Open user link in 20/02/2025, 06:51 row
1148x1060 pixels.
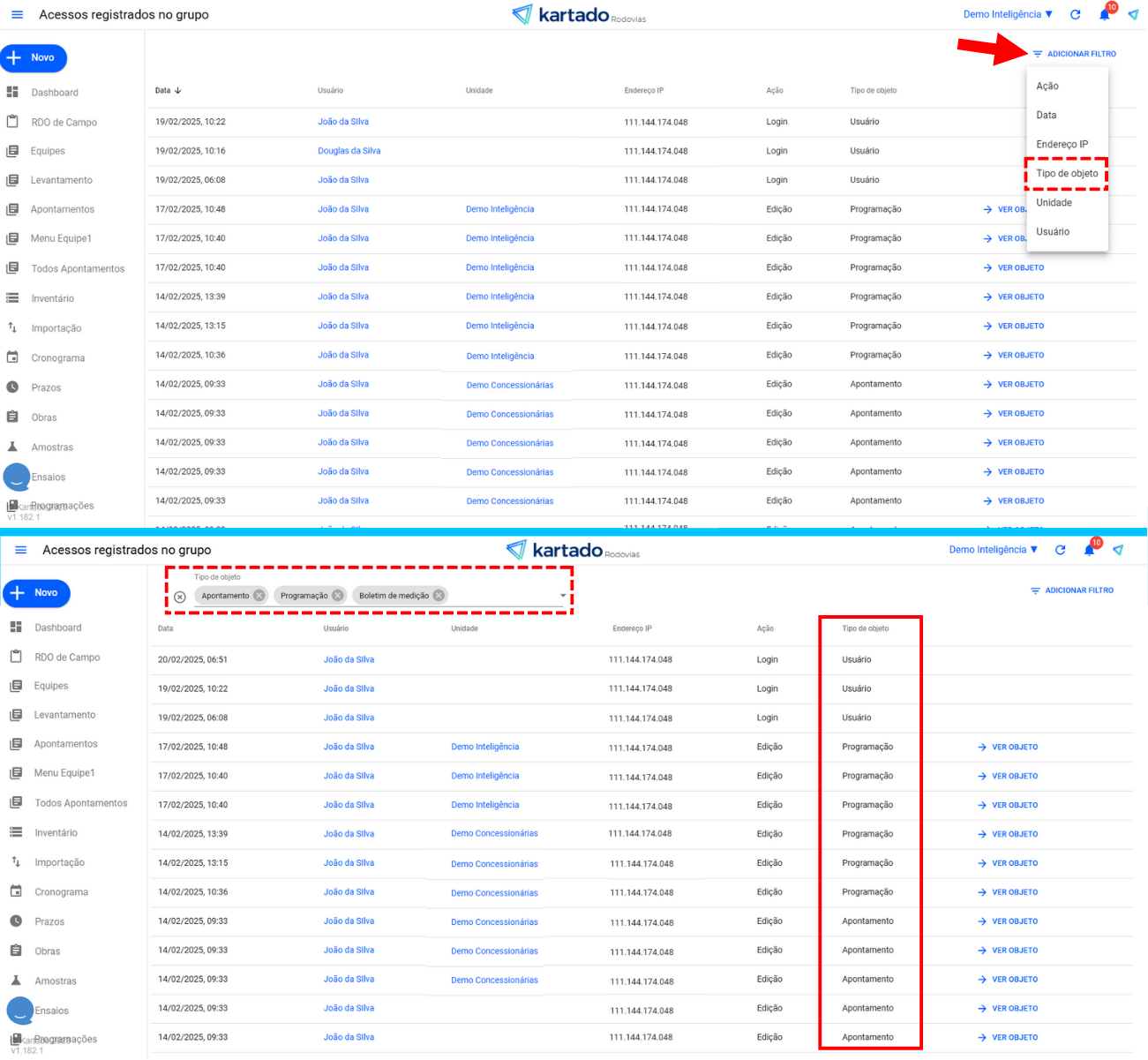coord(349,659)
